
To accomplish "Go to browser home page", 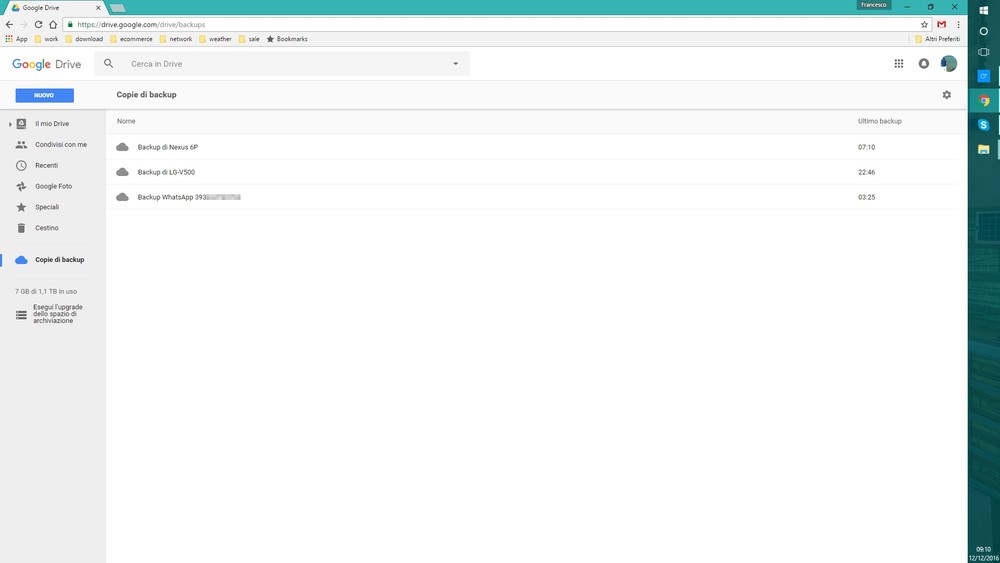I will coord(53,24).
